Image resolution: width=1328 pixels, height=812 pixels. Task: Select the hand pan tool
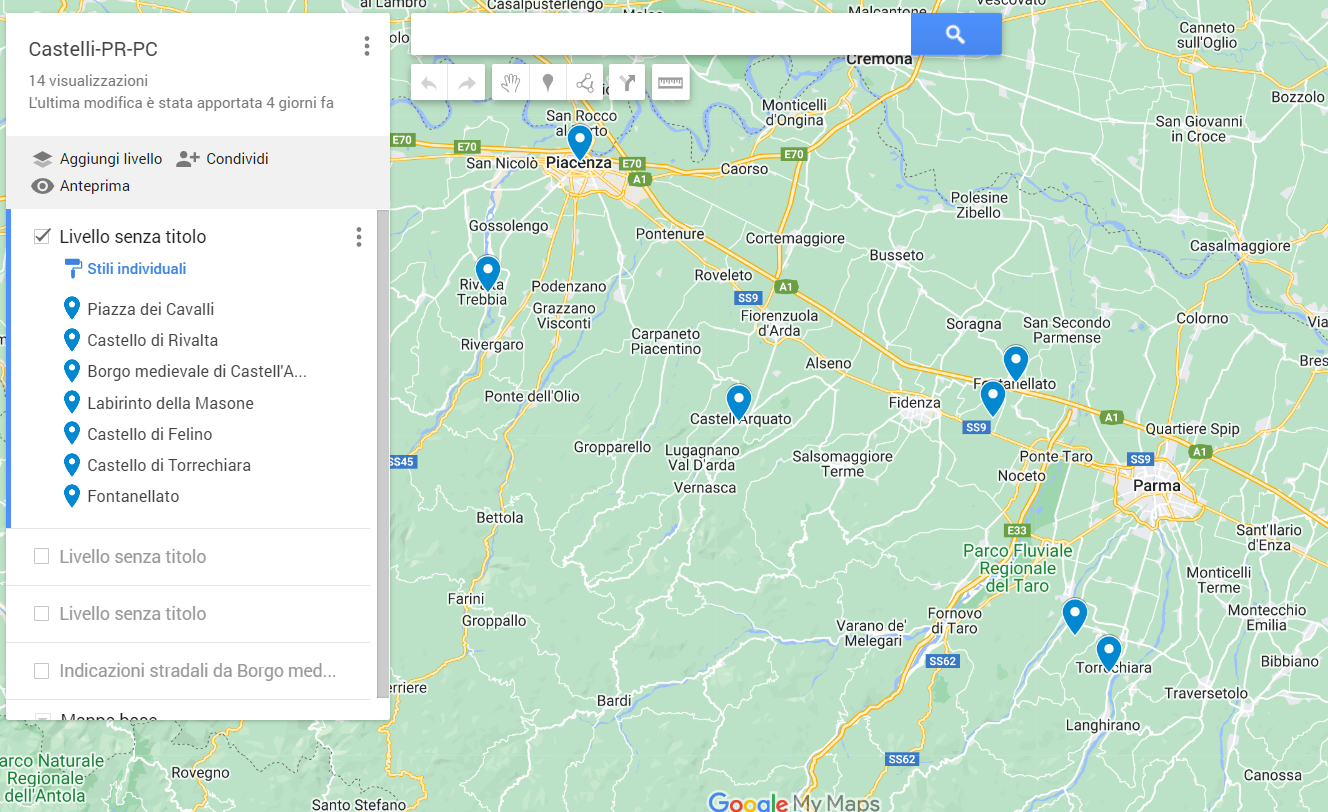click(x=511, y=83)
